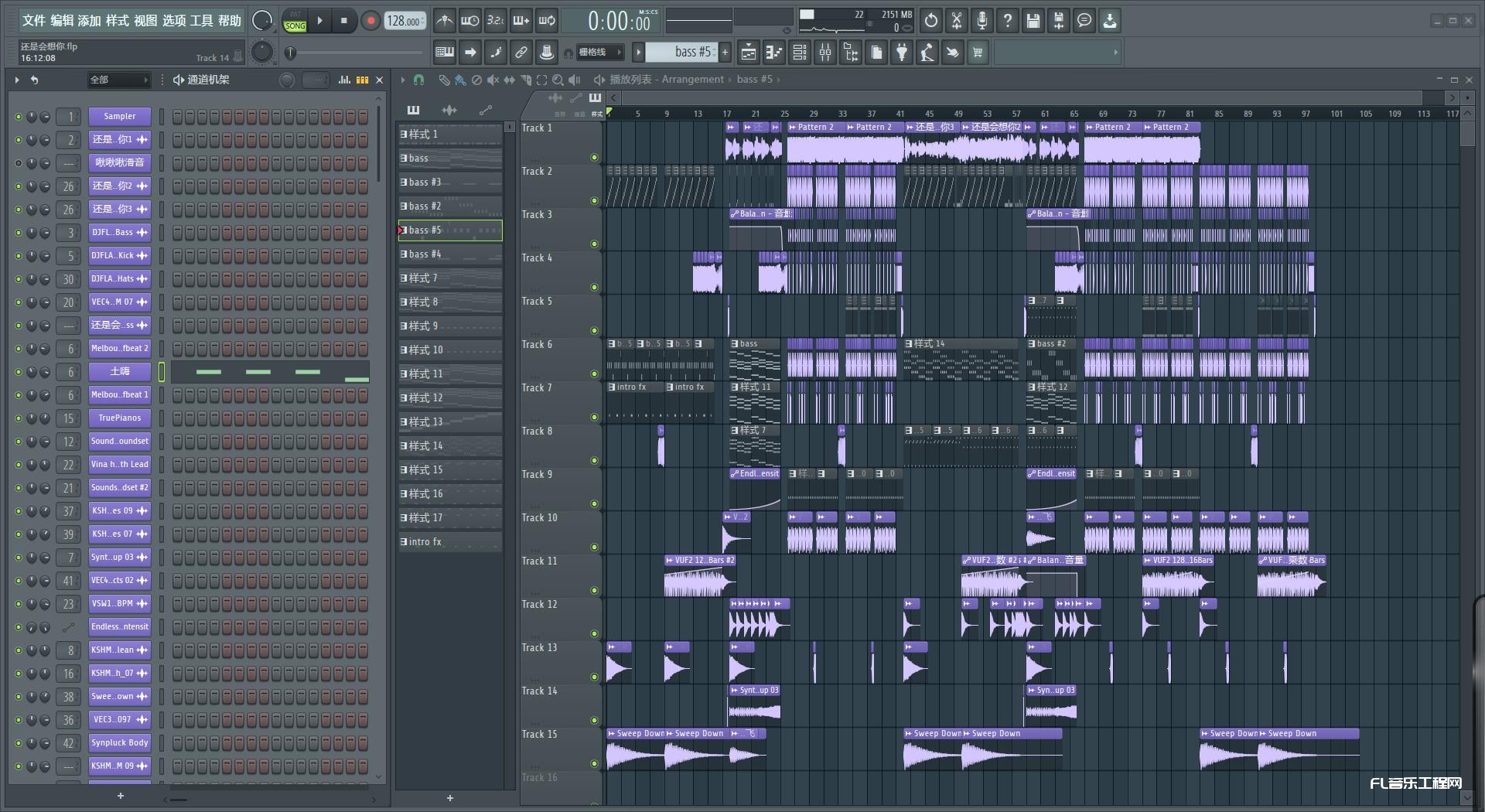The width and height of the screenshot is (1485, 812).
Task: Open audio editor scissors icon
Action: (x=957, y=21)
